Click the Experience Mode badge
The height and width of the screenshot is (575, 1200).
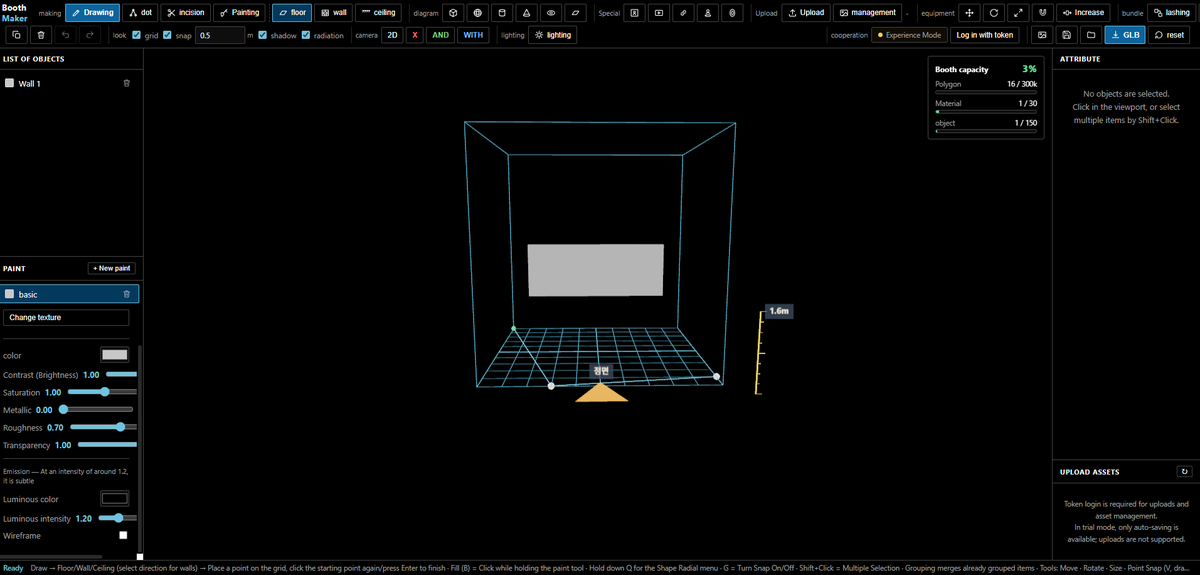click(908, 35)
